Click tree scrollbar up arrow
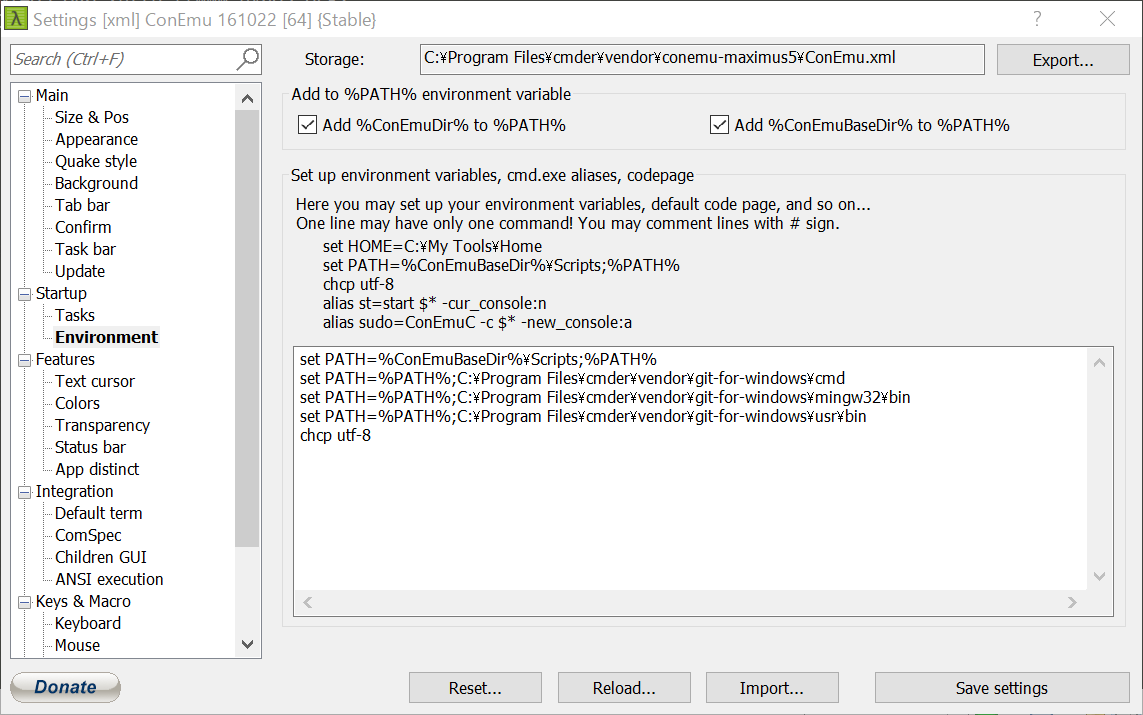 tap(247, 98)
